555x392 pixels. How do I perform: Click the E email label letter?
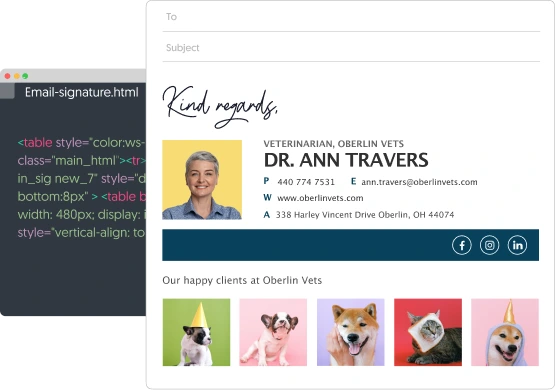(x=353, y=181)
